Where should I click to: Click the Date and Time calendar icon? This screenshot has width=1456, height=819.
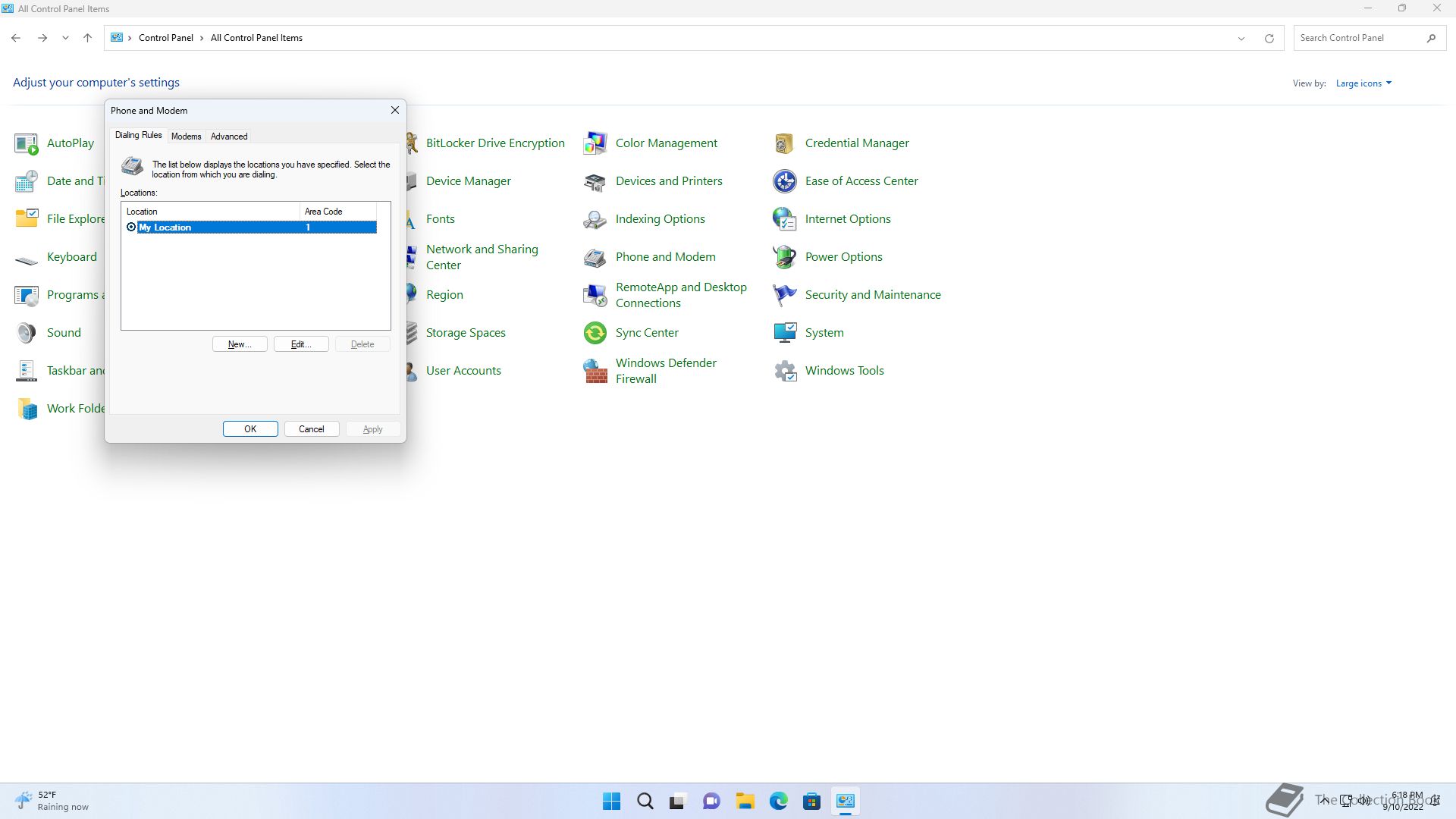pos(27,181)
